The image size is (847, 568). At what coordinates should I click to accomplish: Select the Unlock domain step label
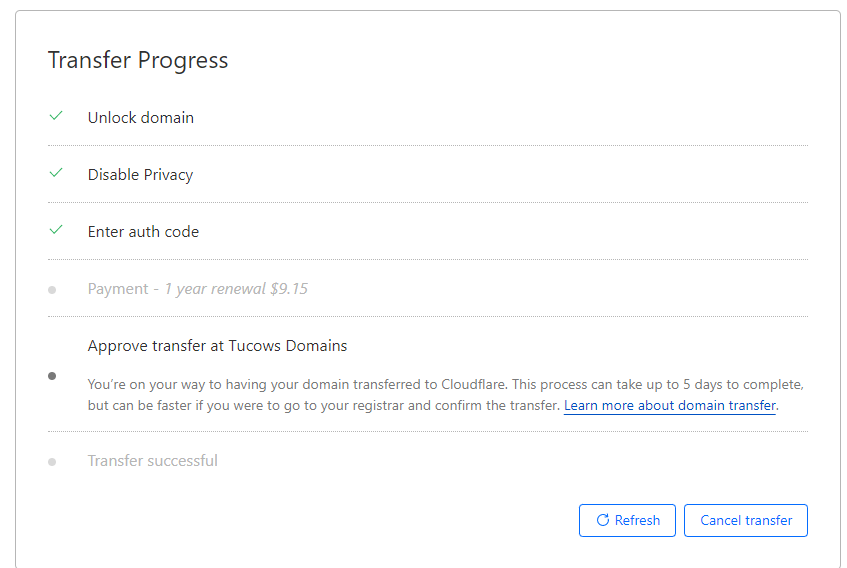point(141,117)
